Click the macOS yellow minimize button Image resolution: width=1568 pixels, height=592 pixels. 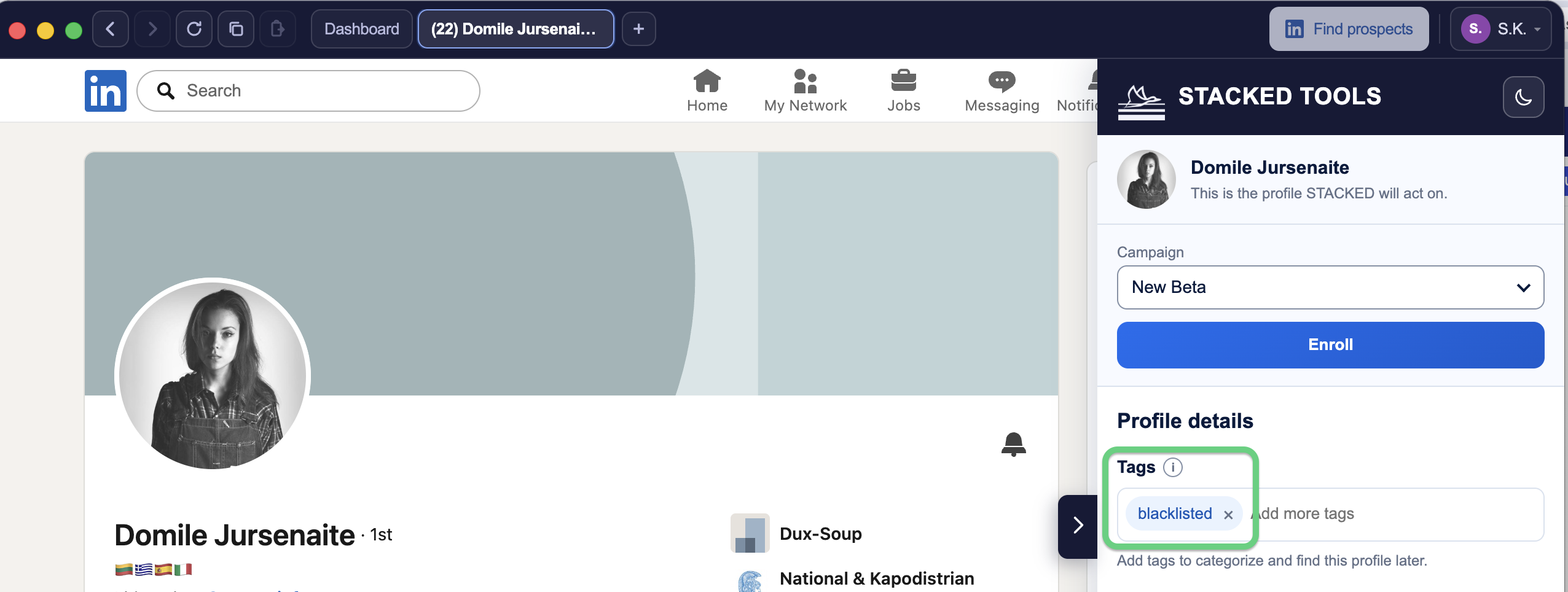click(x=45, y=30)
